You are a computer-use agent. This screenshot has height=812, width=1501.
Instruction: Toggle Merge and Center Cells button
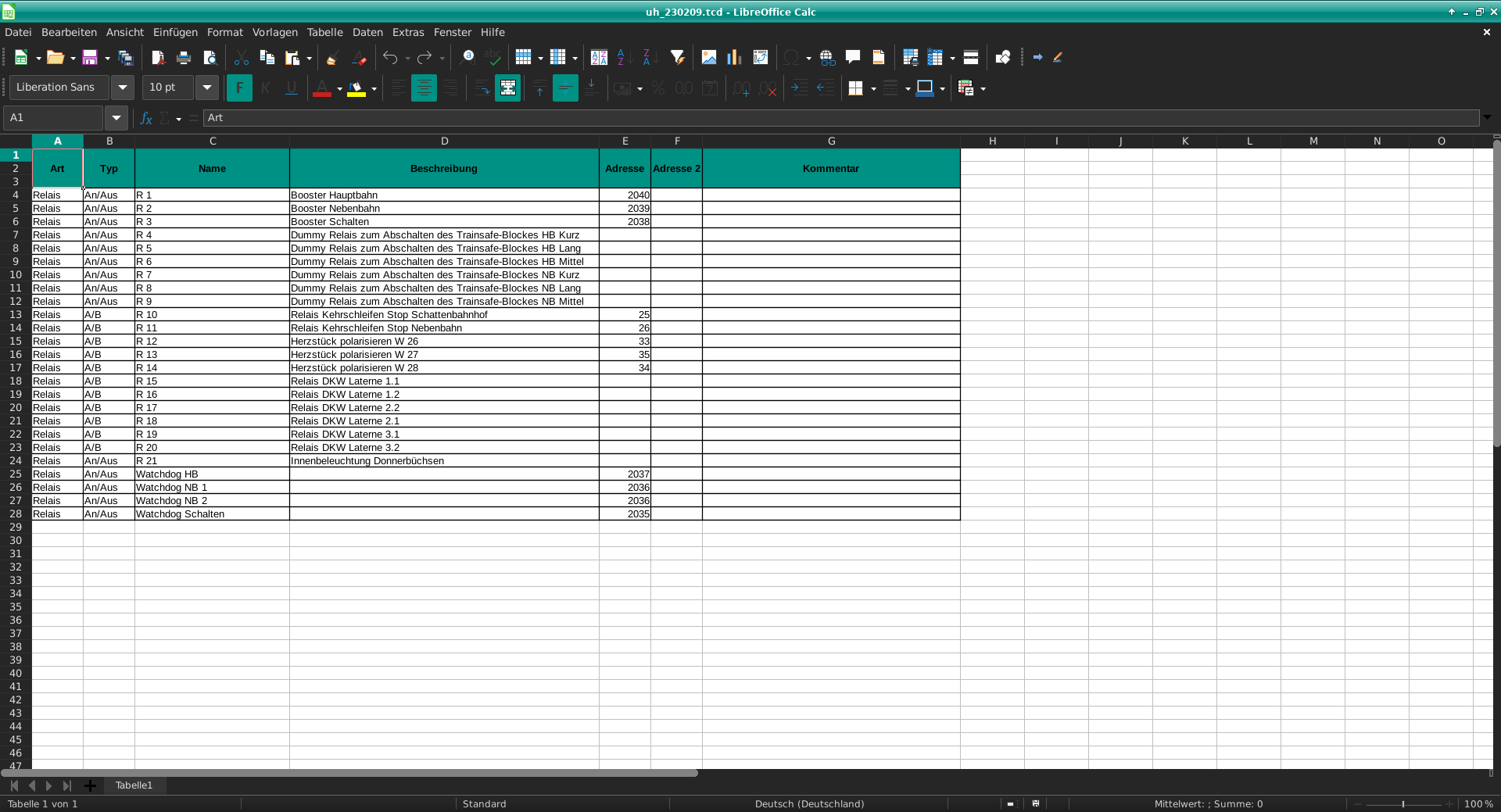(507, 88)
